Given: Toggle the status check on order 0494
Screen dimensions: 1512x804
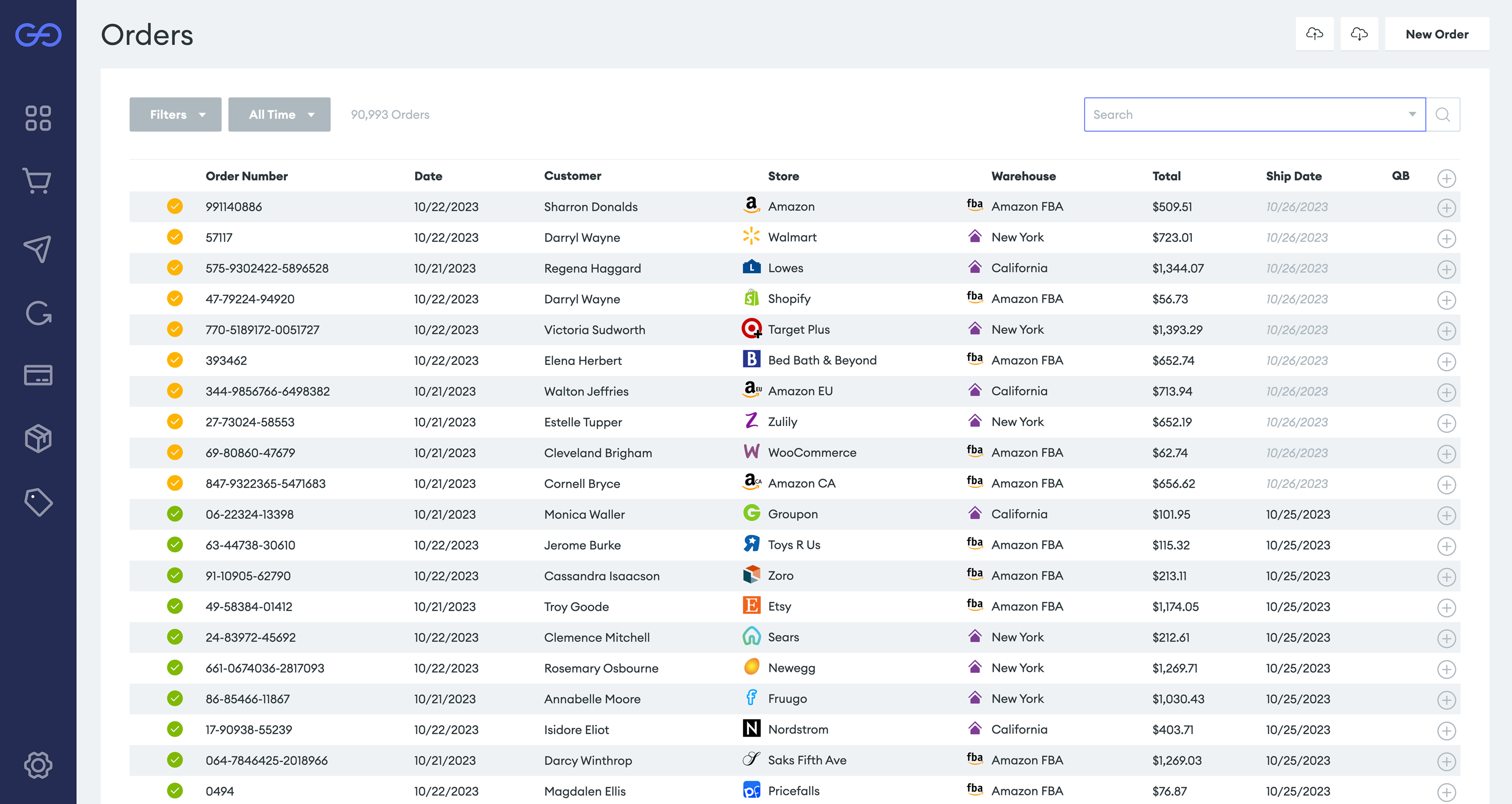Looking at the screenshot, I should pyautogui.click(x=174, y=790).
